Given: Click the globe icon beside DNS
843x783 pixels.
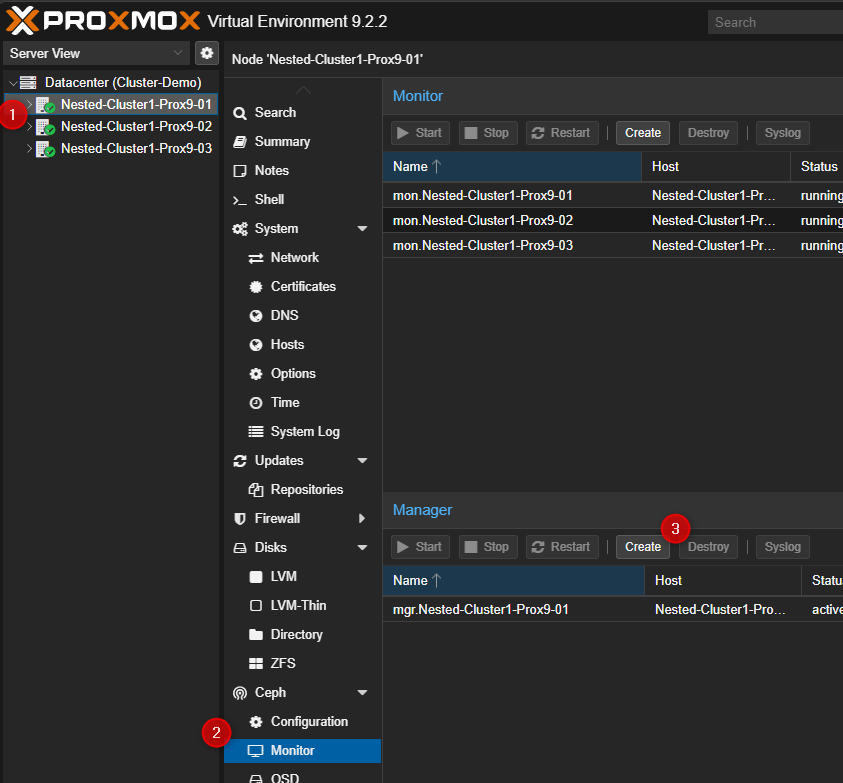Looking at the screenshot, I should click(256, 316).
